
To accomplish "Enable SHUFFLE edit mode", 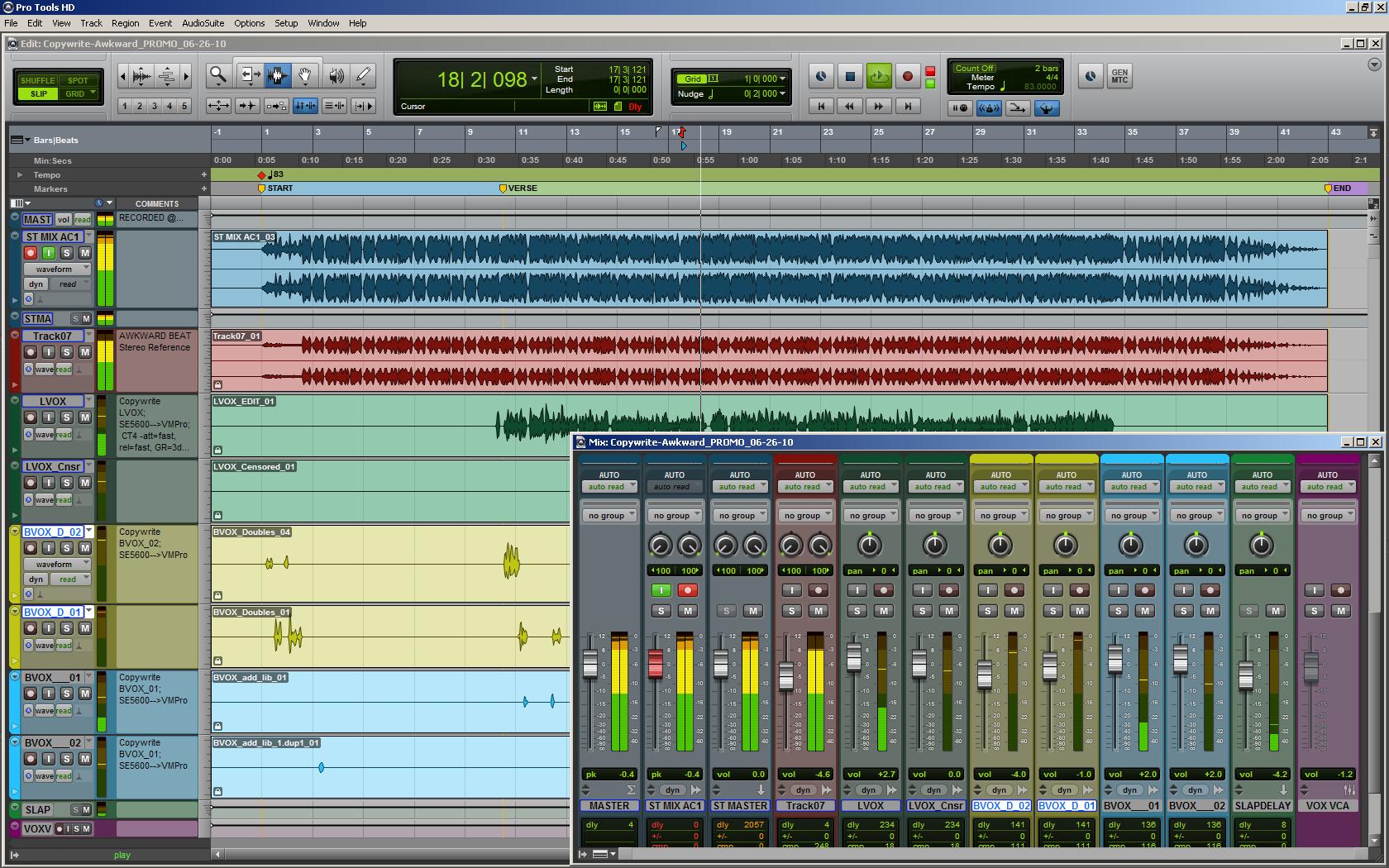I will point(37,80).
